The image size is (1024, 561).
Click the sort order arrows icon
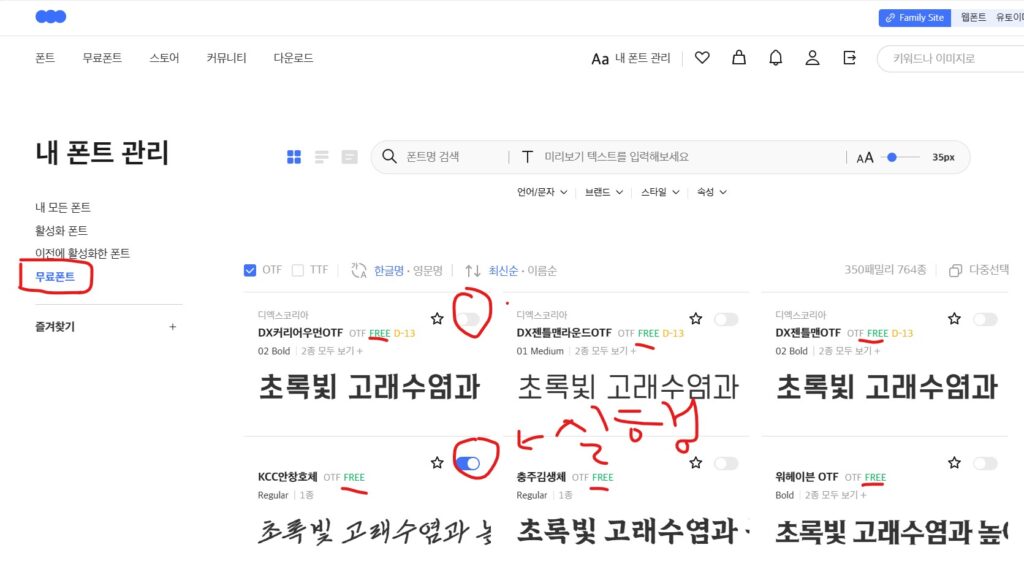(473, 270)
